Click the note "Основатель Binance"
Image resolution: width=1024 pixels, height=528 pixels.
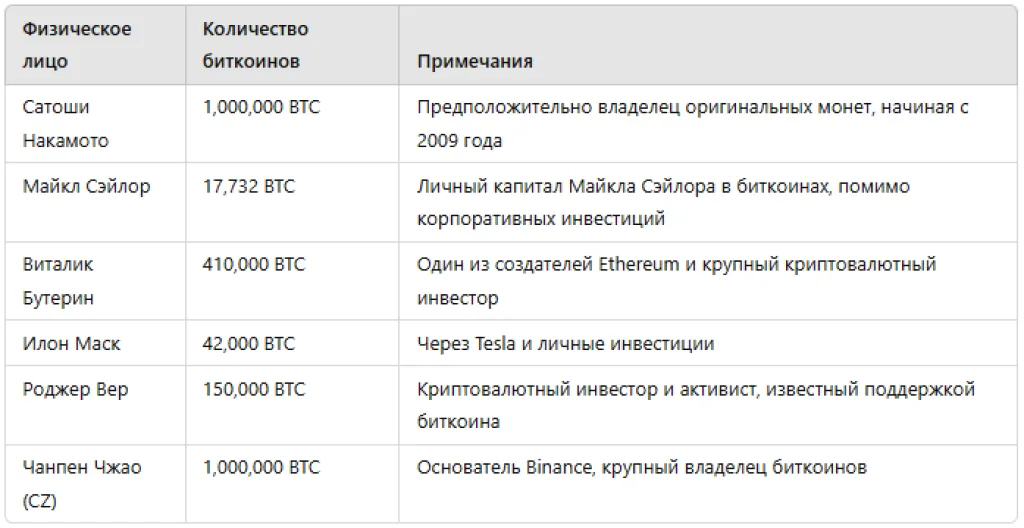642,468
